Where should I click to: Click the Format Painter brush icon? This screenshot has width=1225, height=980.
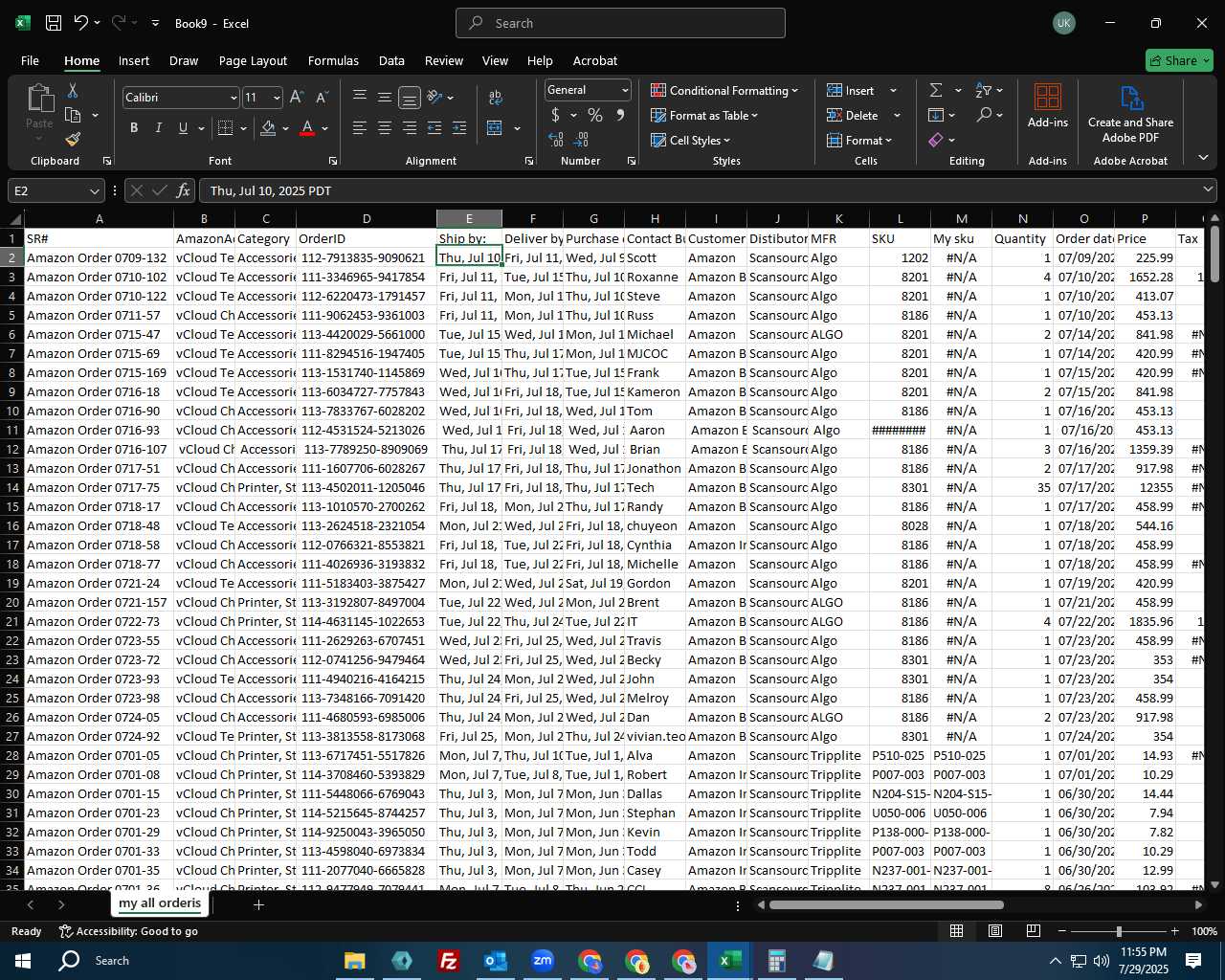[x=73, y=140]
